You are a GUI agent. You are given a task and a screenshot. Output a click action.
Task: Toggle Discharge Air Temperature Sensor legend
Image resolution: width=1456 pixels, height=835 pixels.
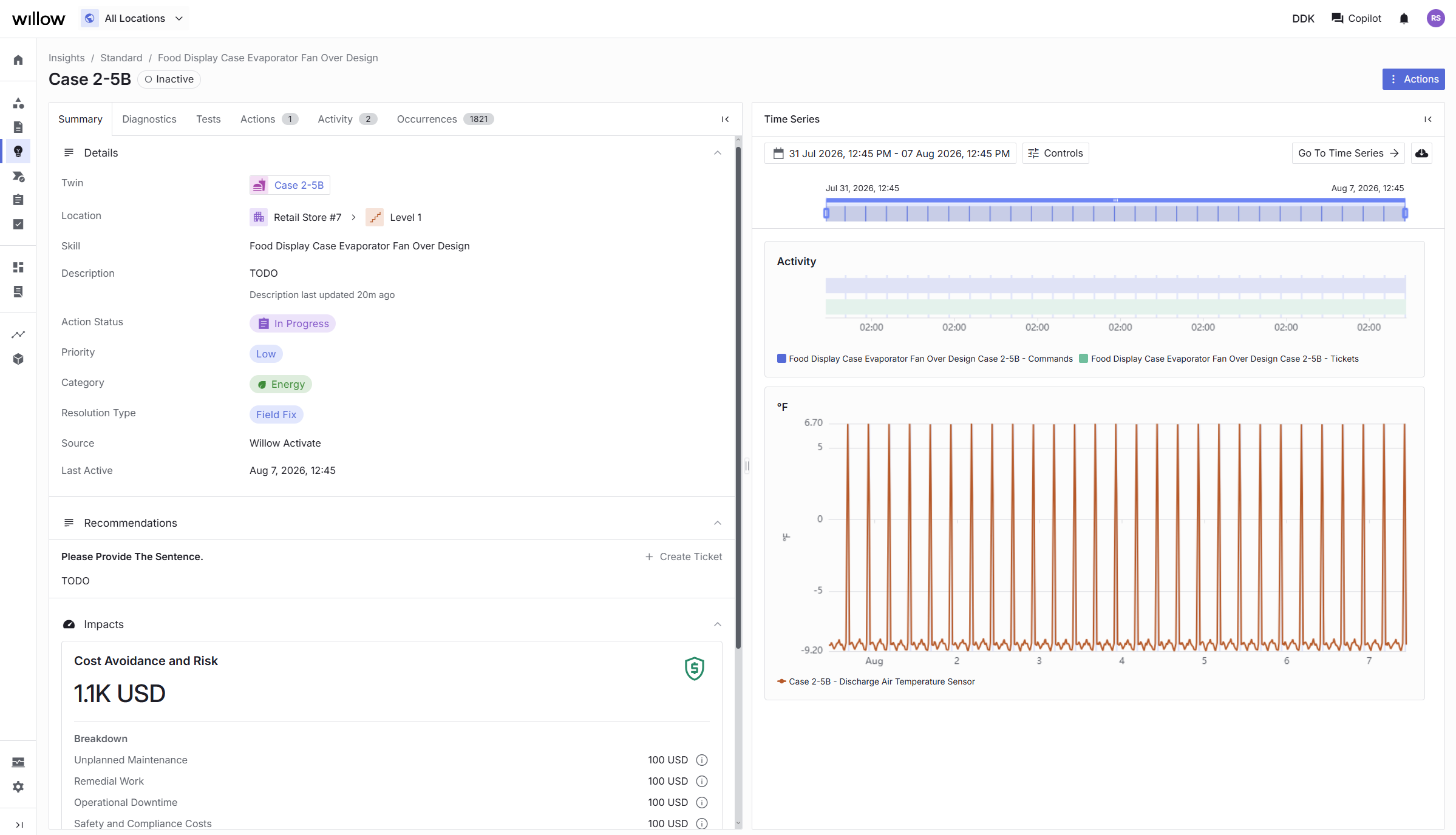[876, 681]
